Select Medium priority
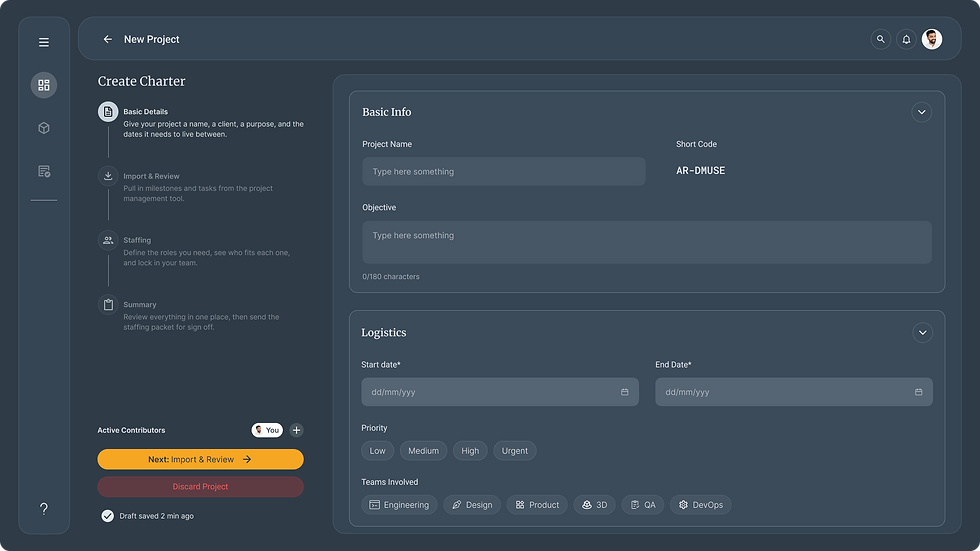 click(x=423, y=451)
